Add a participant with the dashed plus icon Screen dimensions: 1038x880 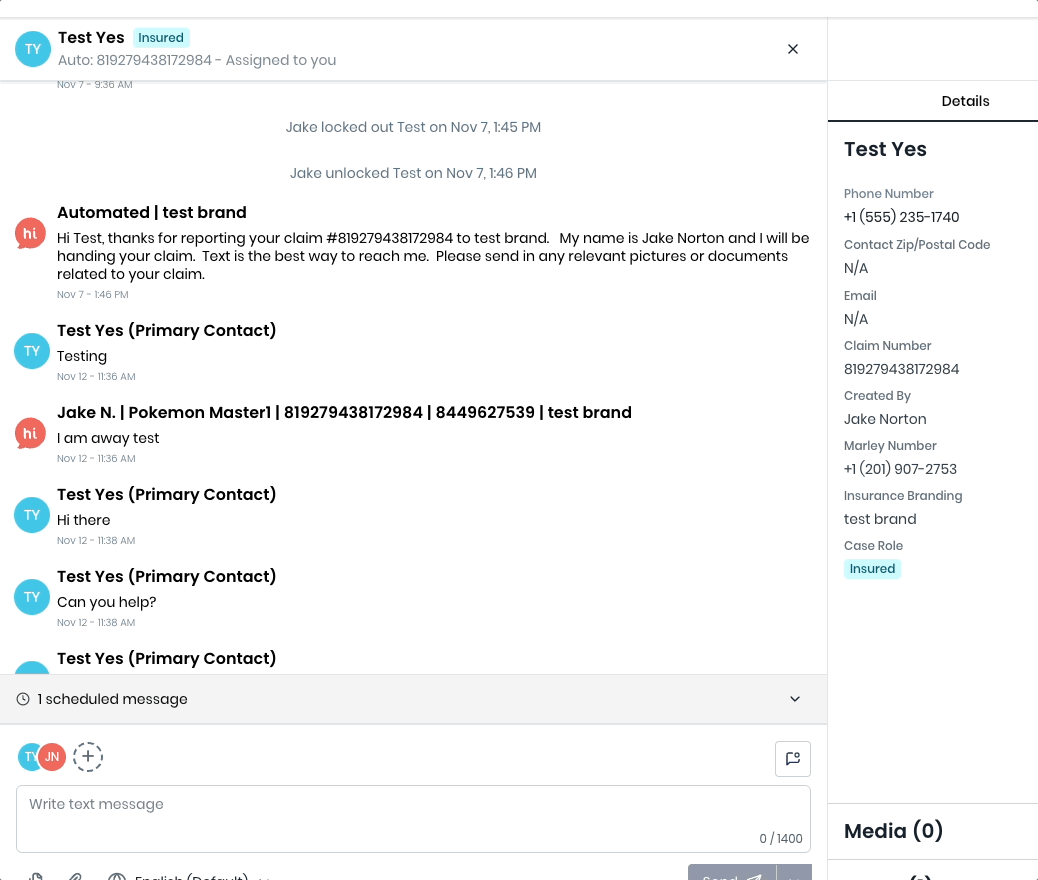pyautogui.click(x=87, y=756)
